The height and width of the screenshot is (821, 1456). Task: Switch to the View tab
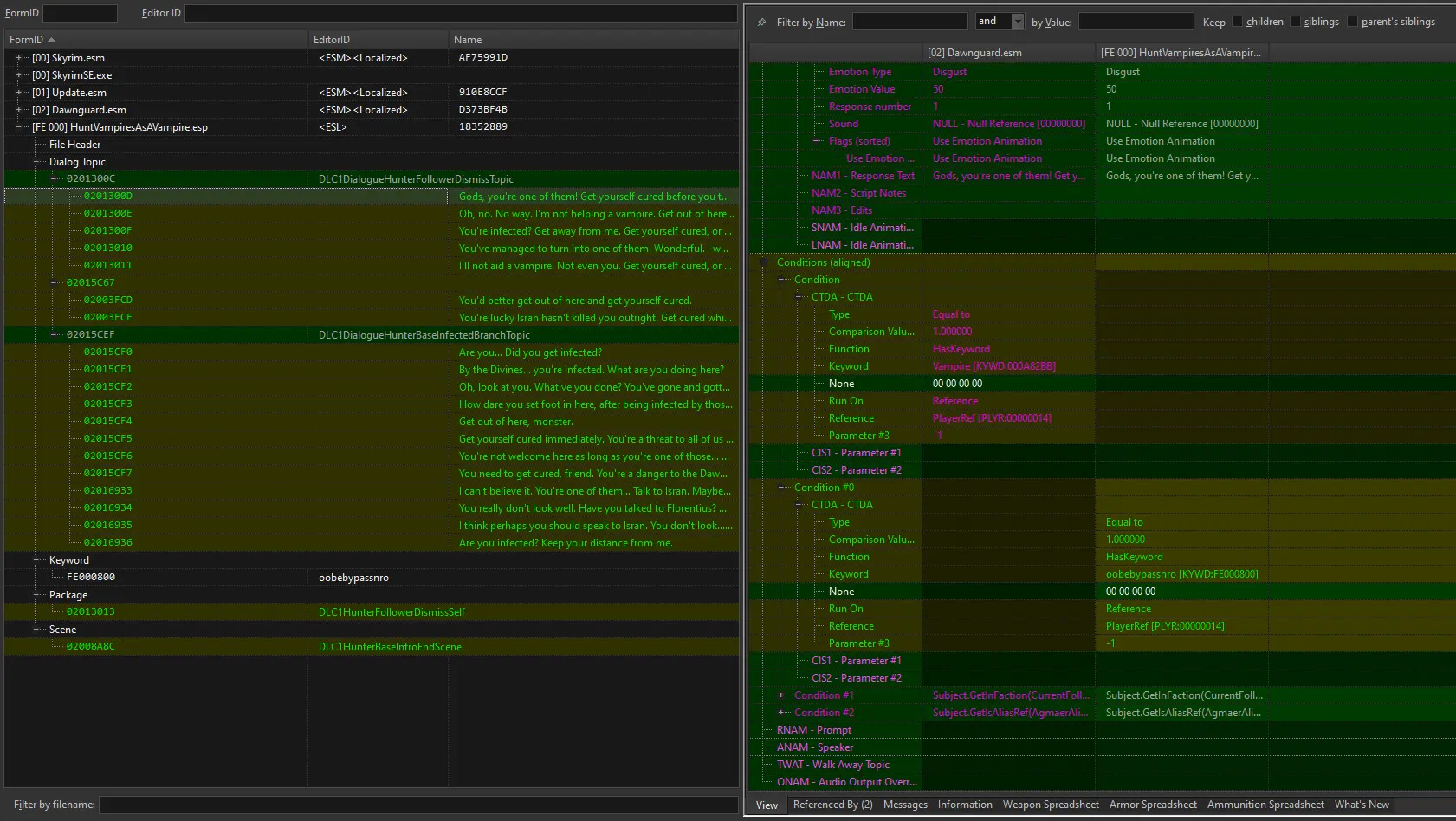point(767,805)
